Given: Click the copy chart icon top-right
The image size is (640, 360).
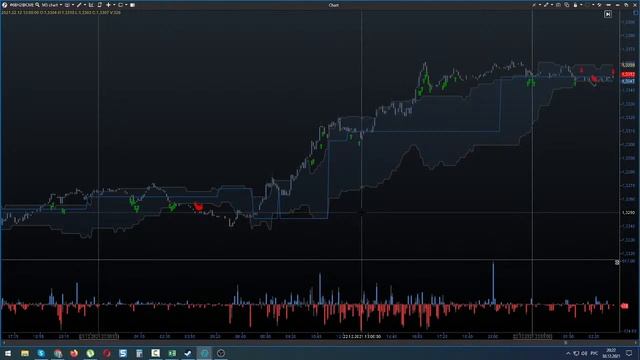Looking at the screenshot, I should [567, 5].
